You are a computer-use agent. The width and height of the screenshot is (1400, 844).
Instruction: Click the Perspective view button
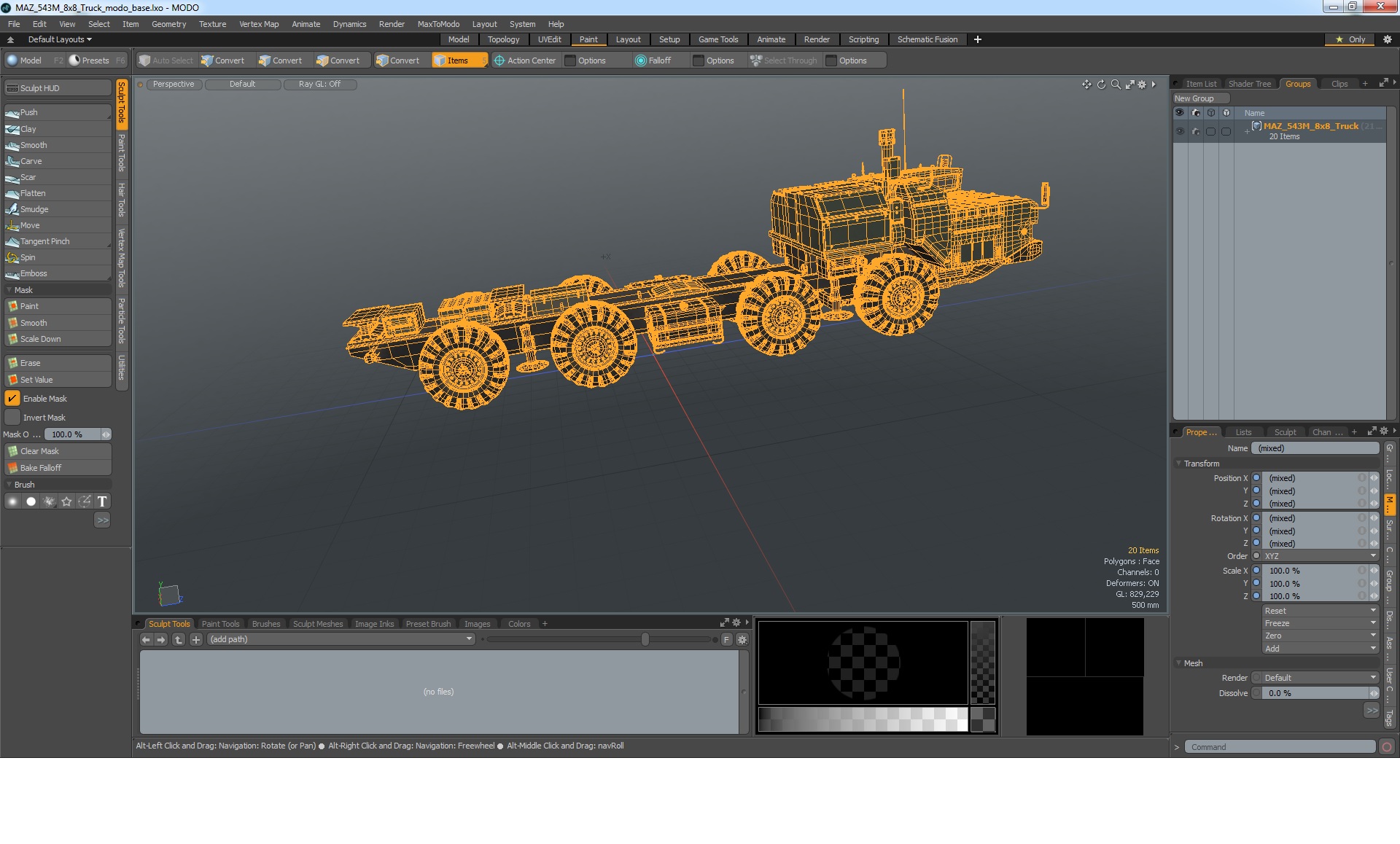[x=174, y=84]
